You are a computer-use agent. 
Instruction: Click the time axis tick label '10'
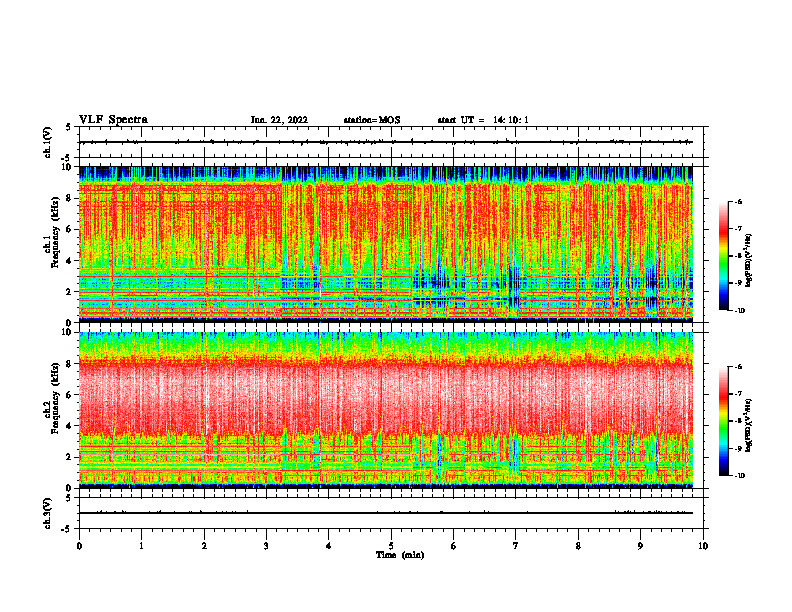(703, 546)
